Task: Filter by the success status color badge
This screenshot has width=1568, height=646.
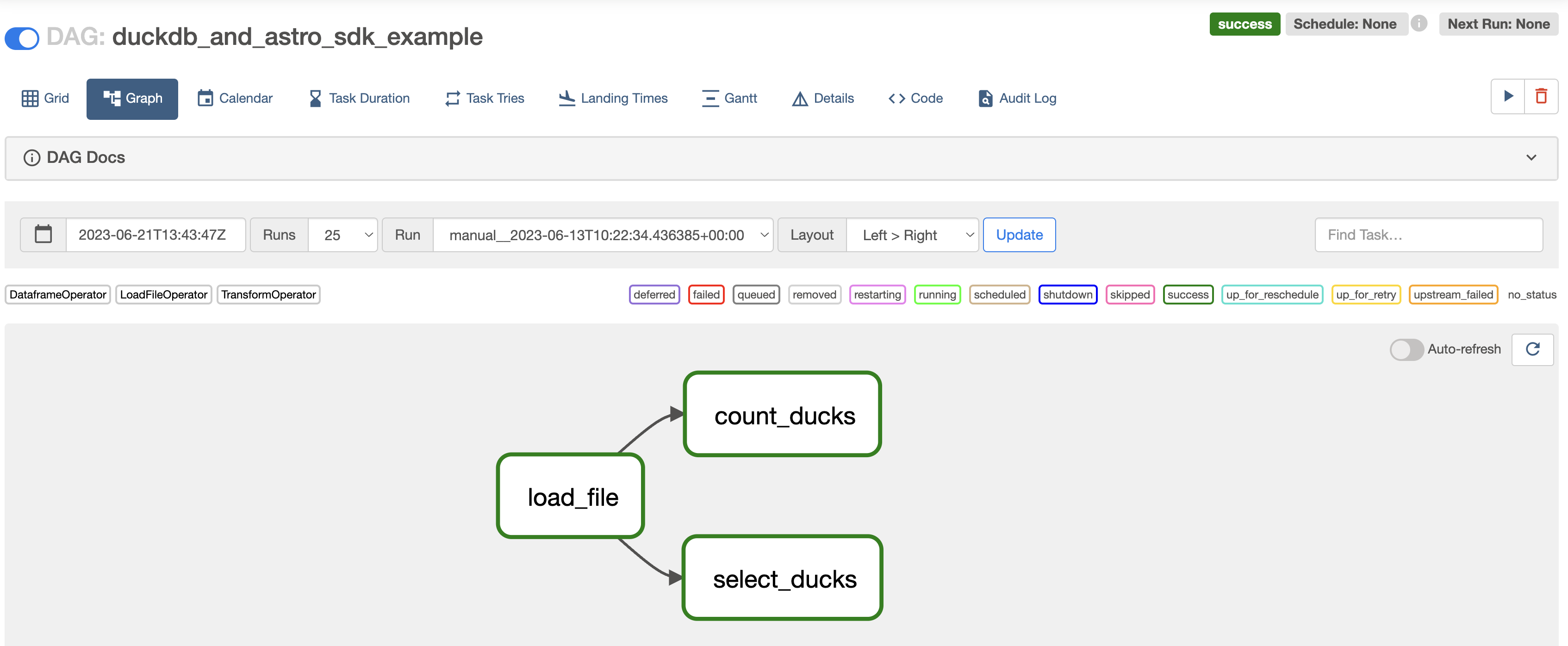Action: pyautogui.click(x=1188, y=295)
